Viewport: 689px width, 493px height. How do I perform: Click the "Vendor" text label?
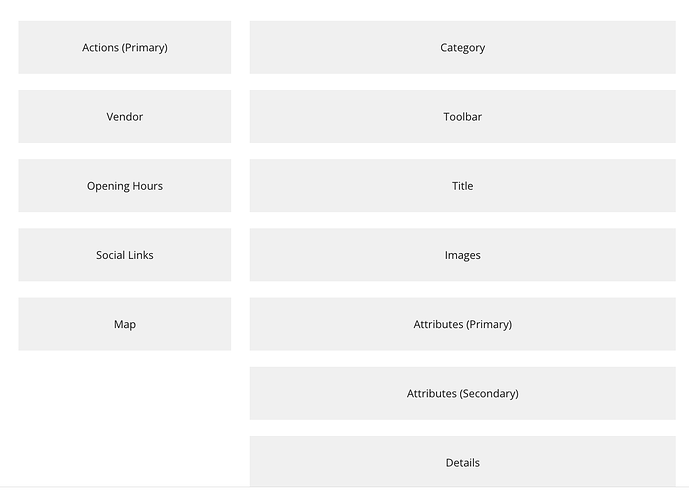[125, 117]
